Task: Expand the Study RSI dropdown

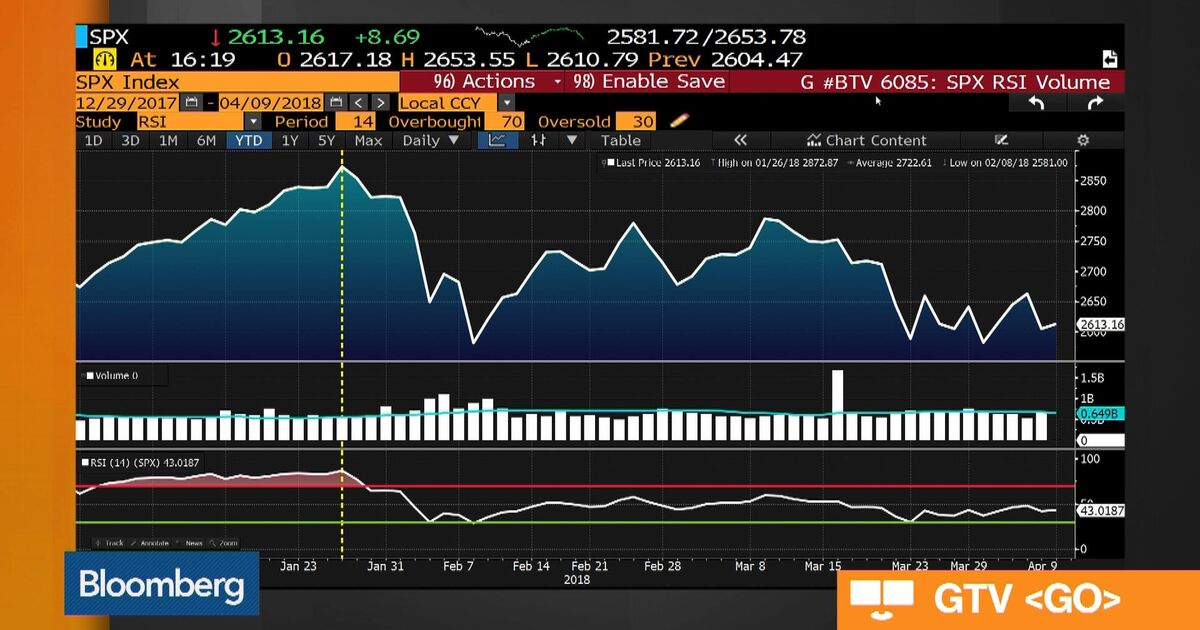Action: click(252, 121)
